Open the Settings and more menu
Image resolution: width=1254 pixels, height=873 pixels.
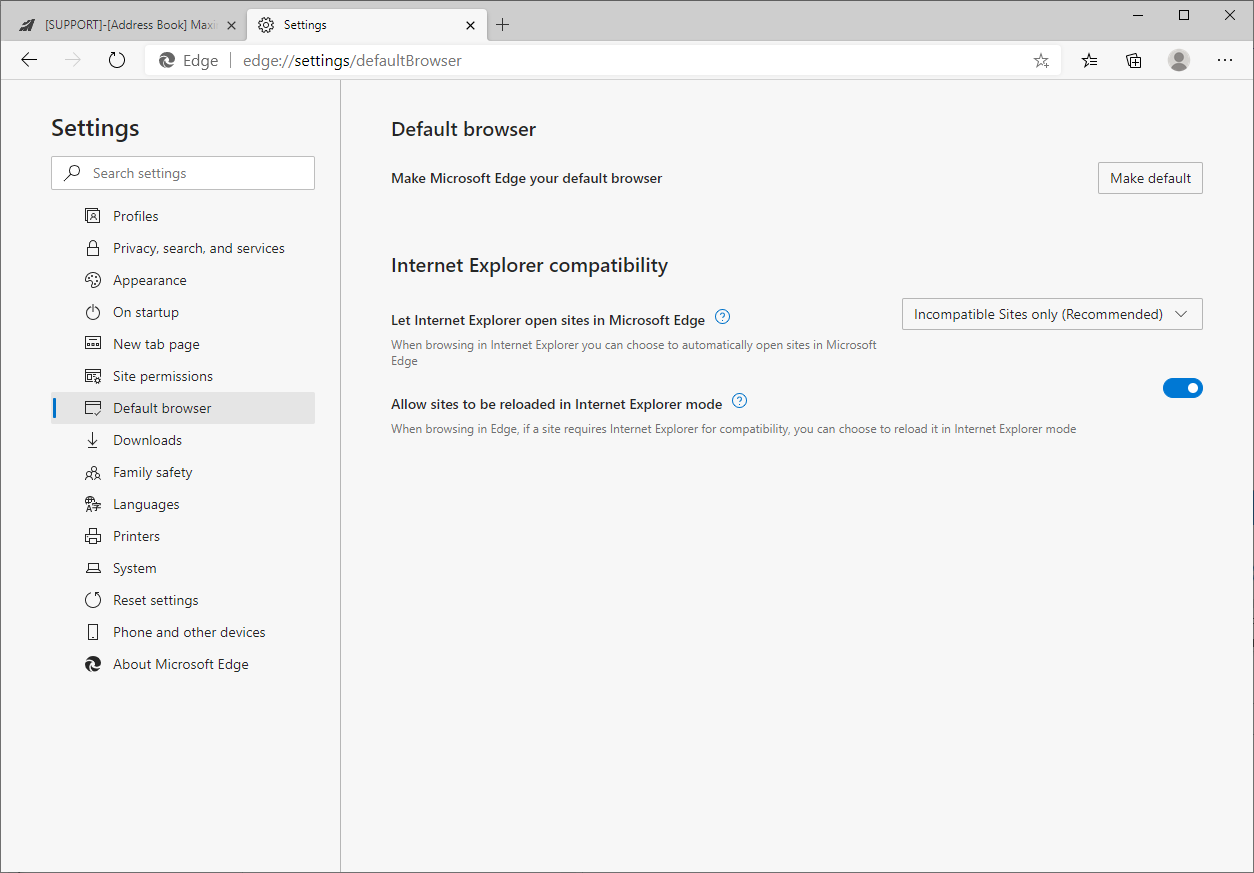click(1224, 60)
